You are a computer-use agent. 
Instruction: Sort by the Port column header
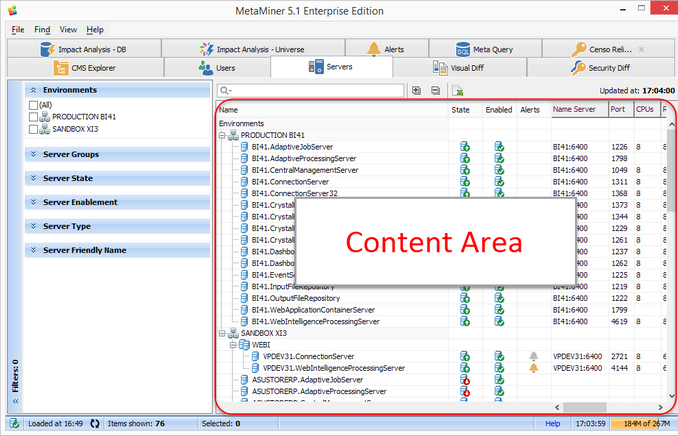(x=621, y=109)
